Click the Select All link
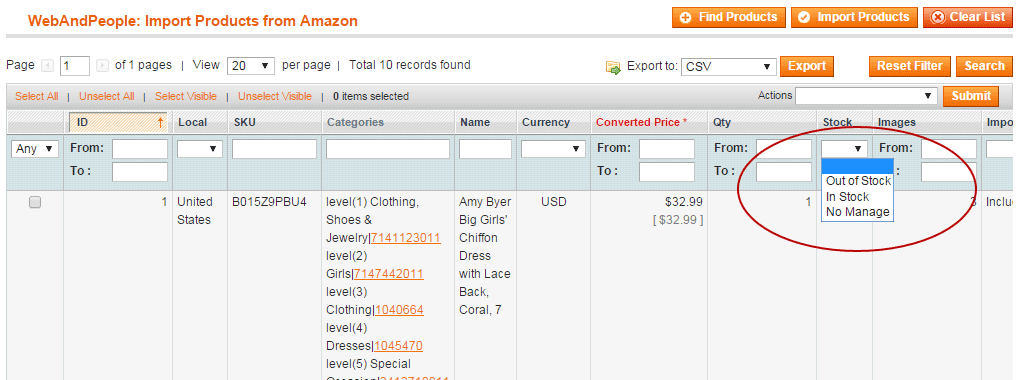Screen dimensions: 1028x380 click(37, 96)
